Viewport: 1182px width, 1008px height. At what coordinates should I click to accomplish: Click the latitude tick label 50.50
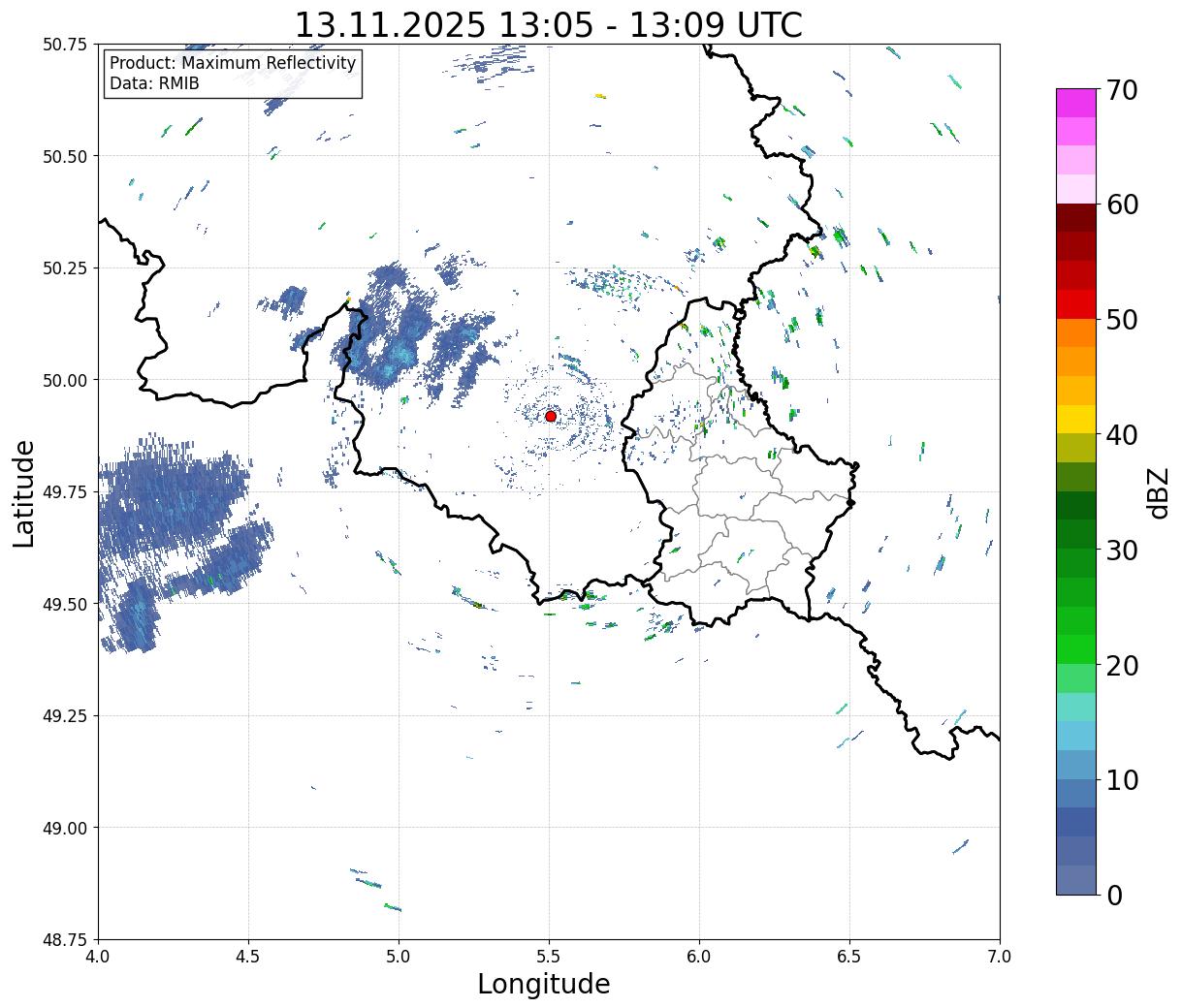[65, 156]
